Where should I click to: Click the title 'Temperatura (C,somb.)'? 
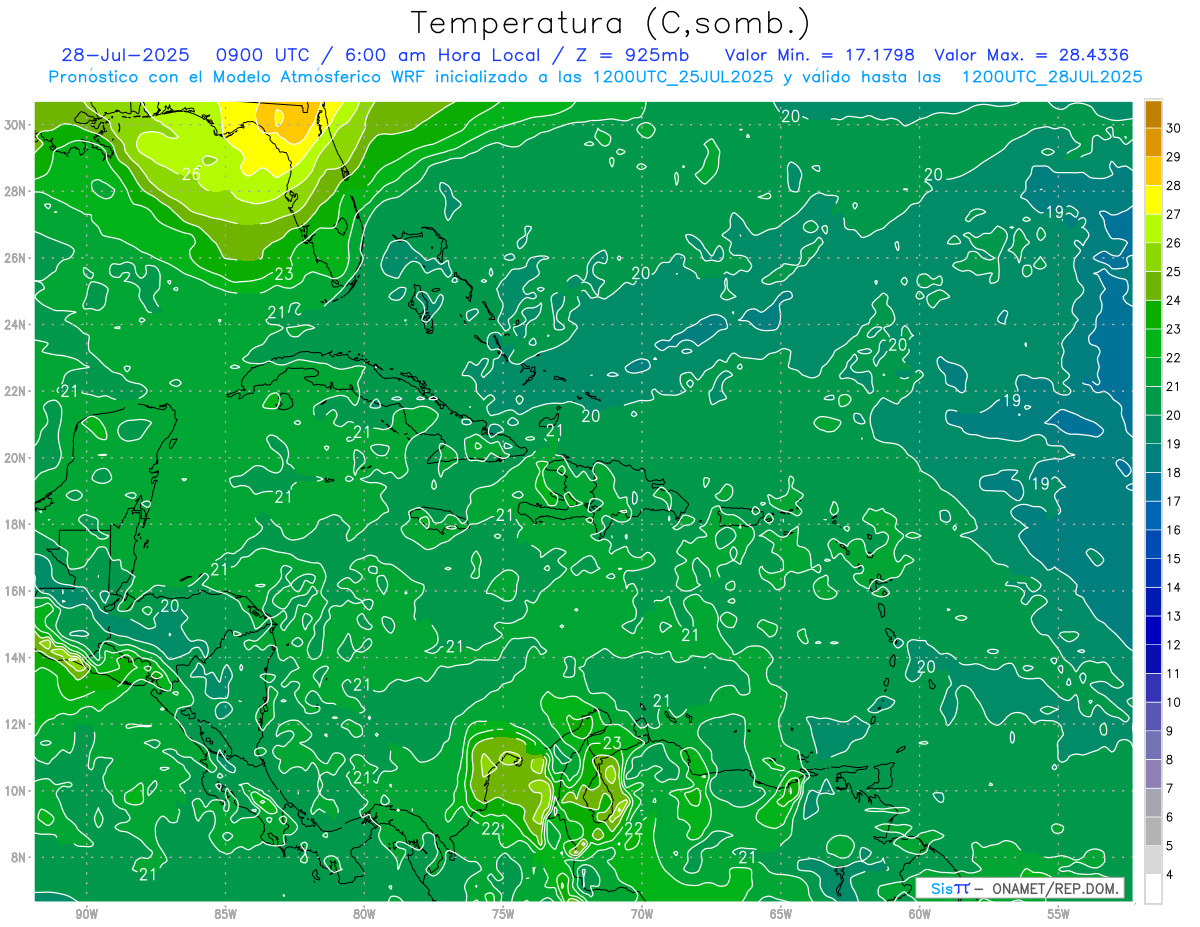(611, 23)
